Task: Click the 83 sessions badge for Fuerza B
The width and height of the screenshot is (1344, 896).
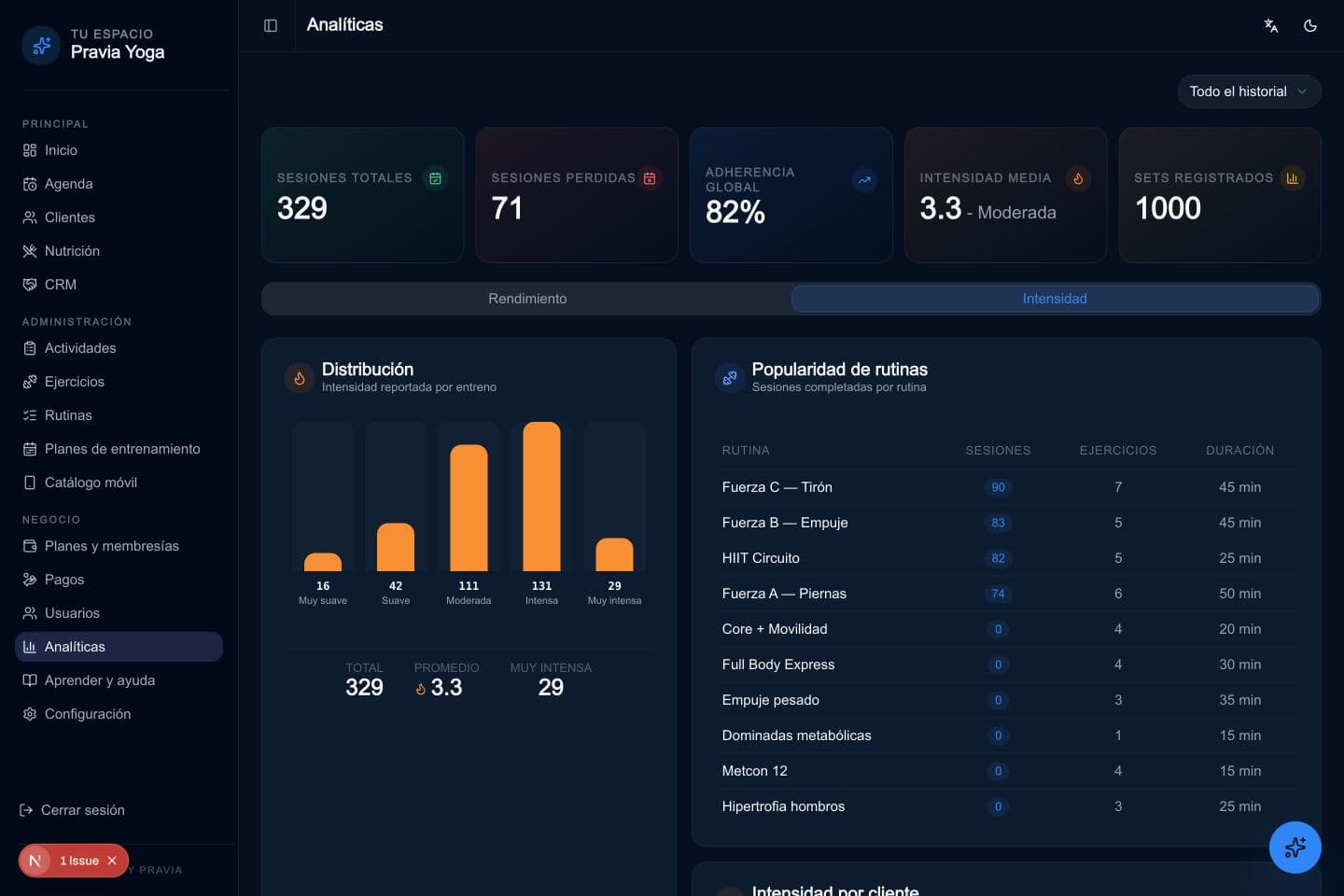Action: 998,523
